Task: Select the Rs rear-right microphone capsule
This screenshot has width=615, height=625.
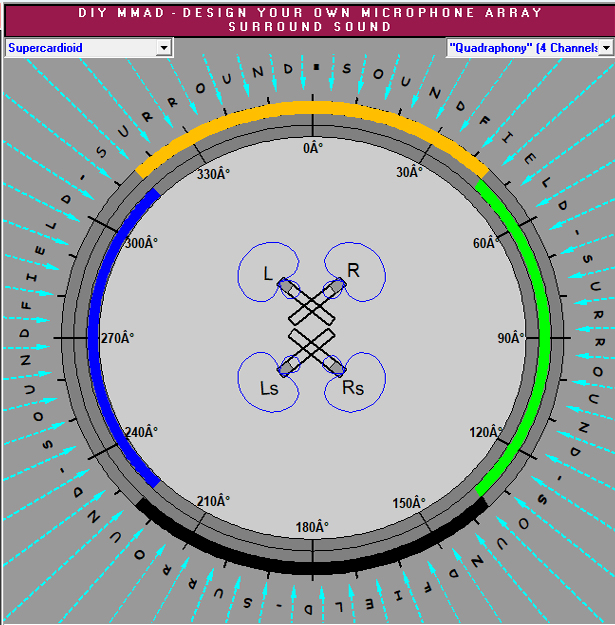Action: pos(337,365)
